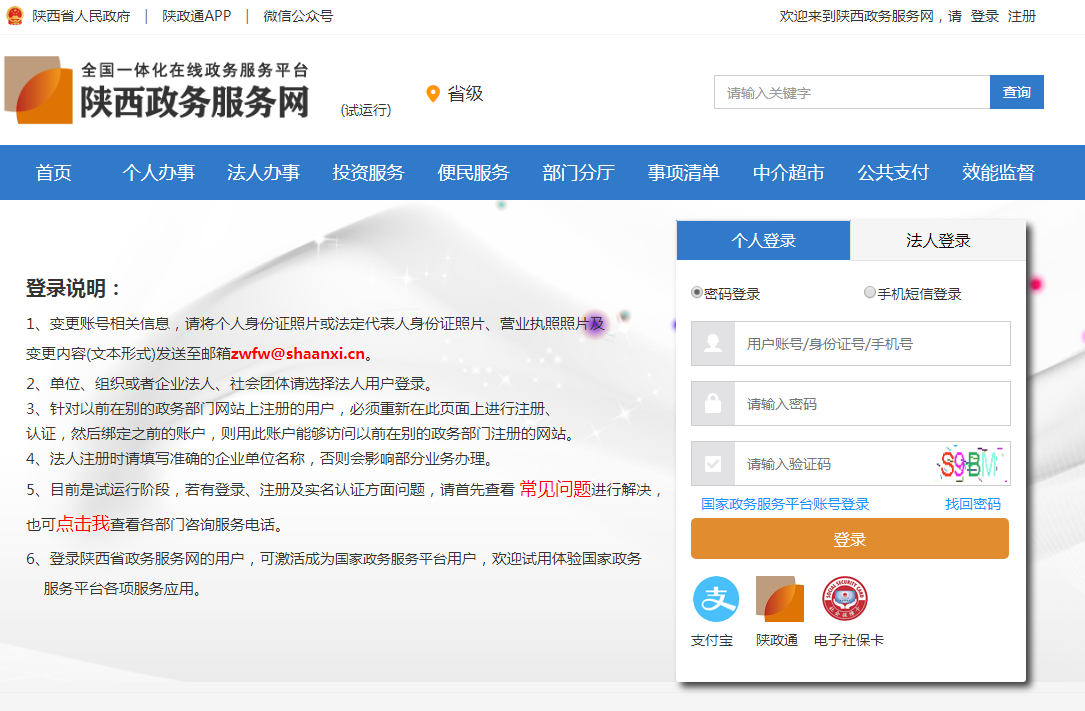Screen dimensions: 1085x711
Task: Refresh the S9BM captcha image
Action: pos(970,463)
